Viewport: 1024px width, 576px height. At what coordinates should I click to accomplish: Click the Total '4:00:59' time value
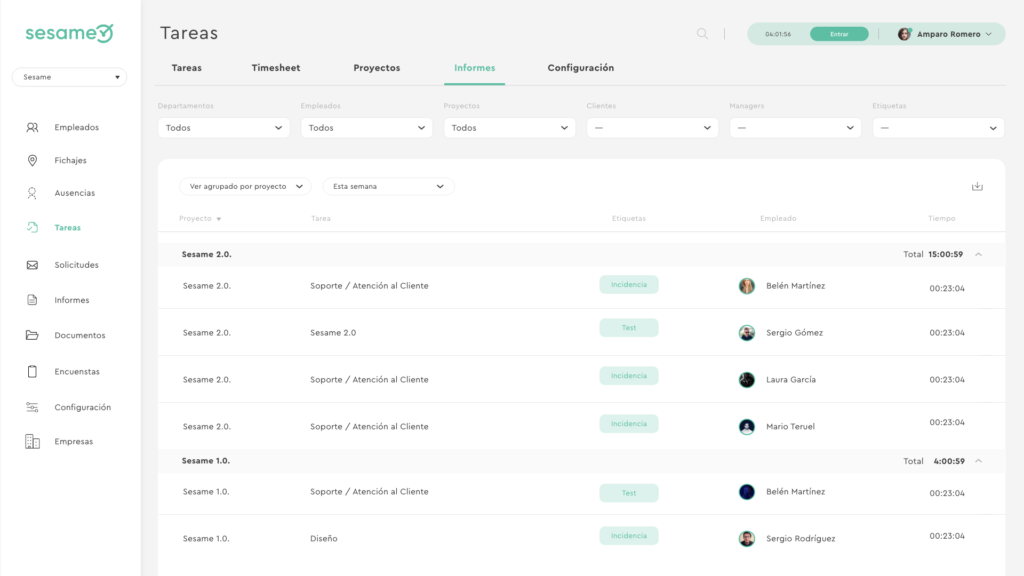pos(949,460)
